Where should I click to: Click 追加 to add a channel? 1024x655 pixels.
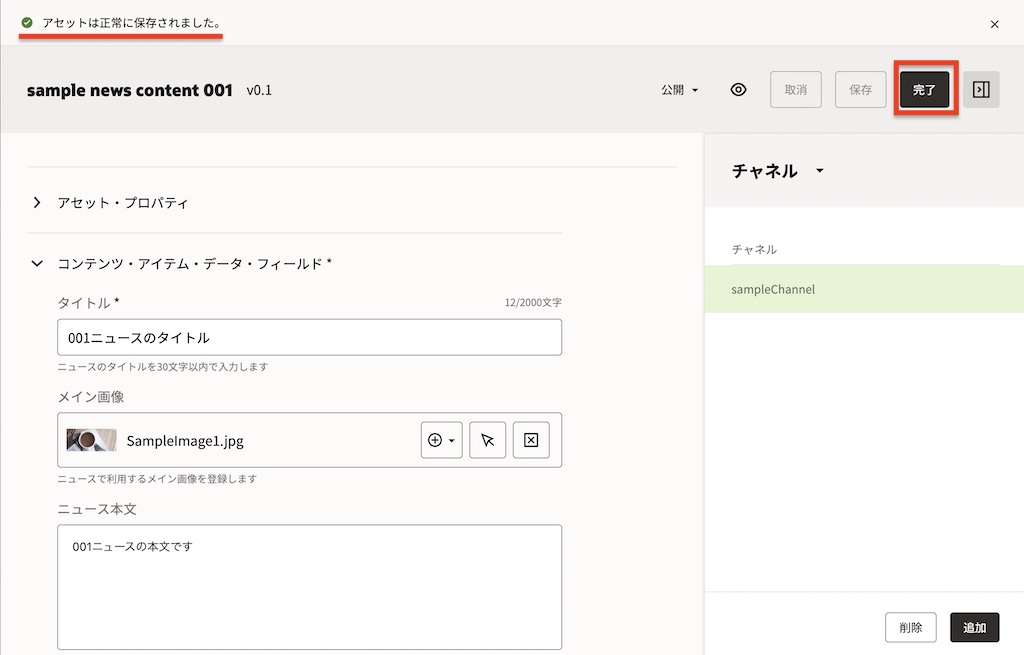pyautogui.click(x=974, y=627)
